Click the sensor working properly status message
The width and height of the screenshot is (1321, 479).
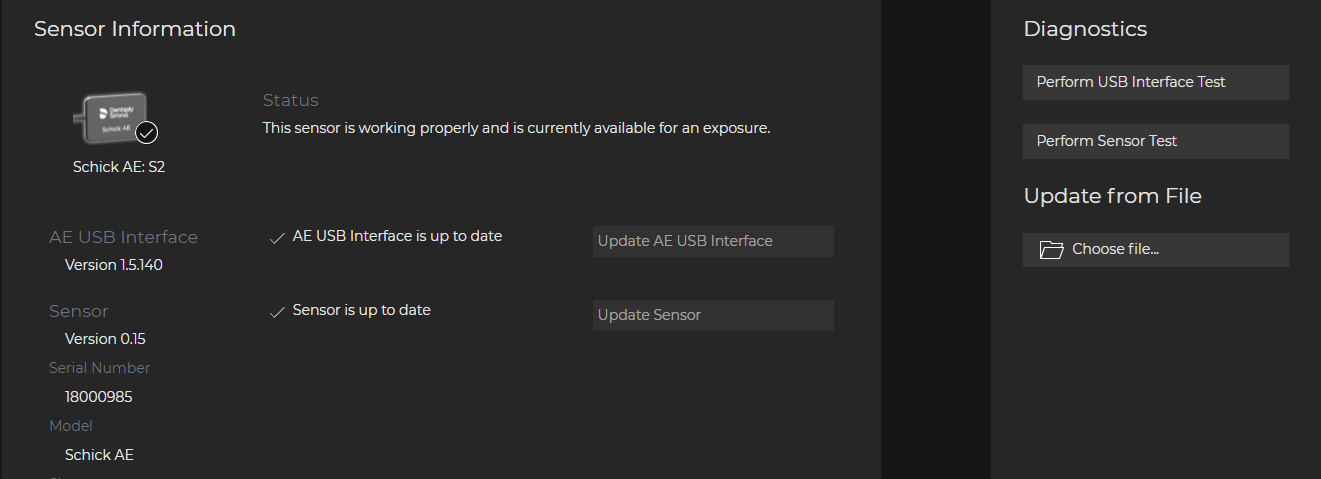(x=516, y=128)
